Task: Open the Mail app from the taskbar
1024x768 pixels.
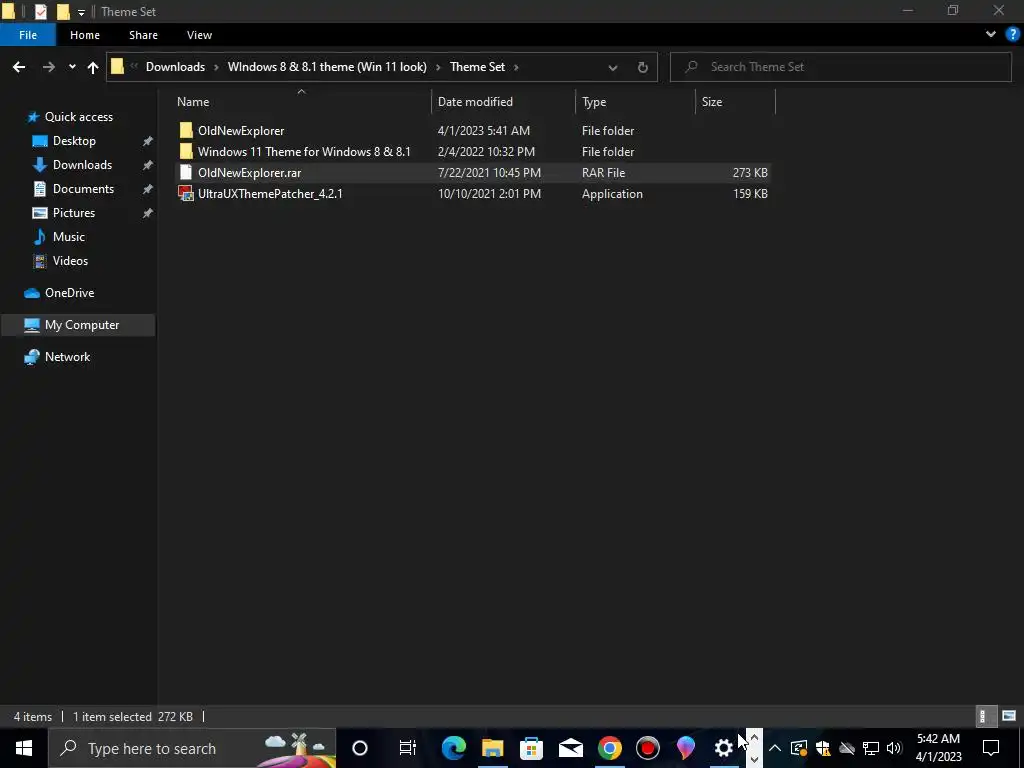Action: click(x=570, y=748)
